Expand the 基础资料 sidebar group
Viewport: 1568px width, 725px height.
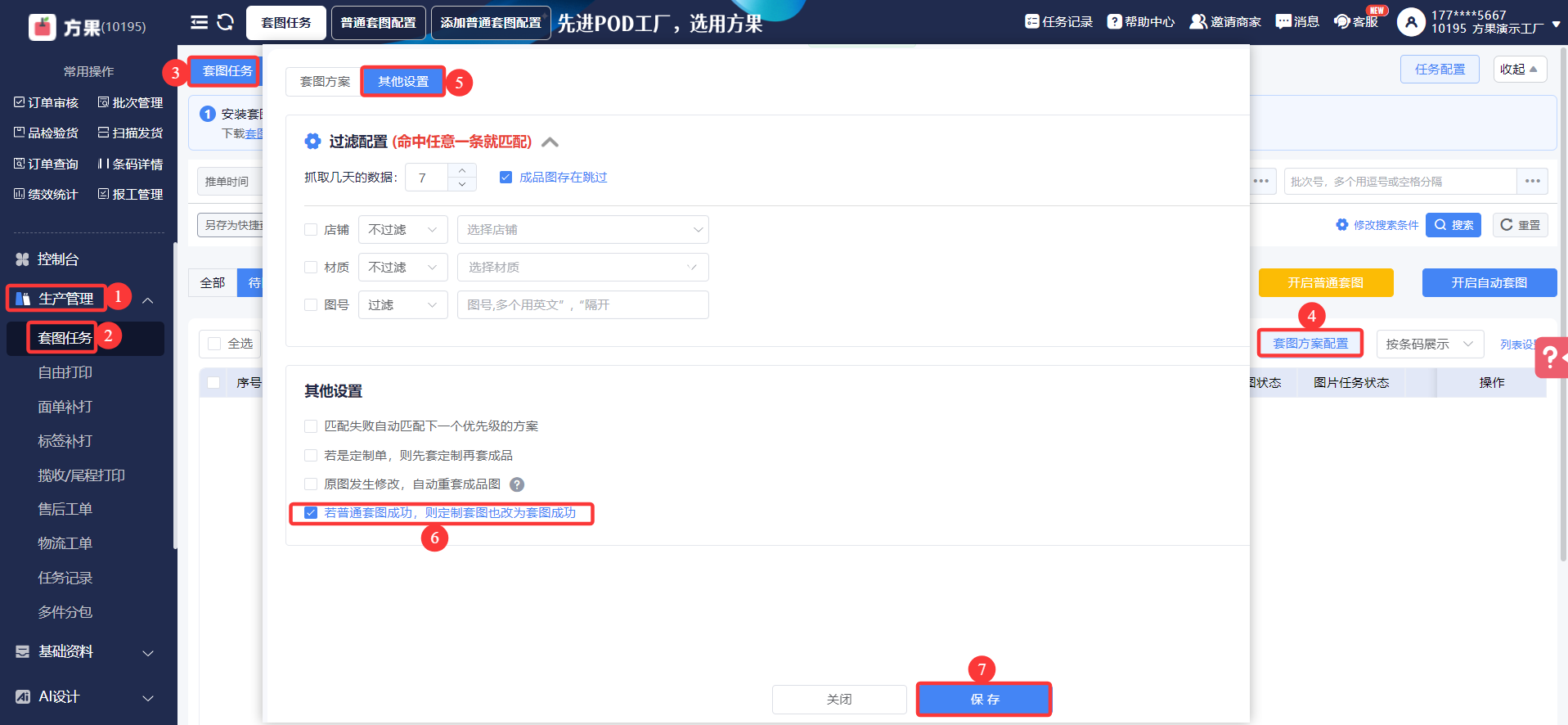click(x=148, y=653)
